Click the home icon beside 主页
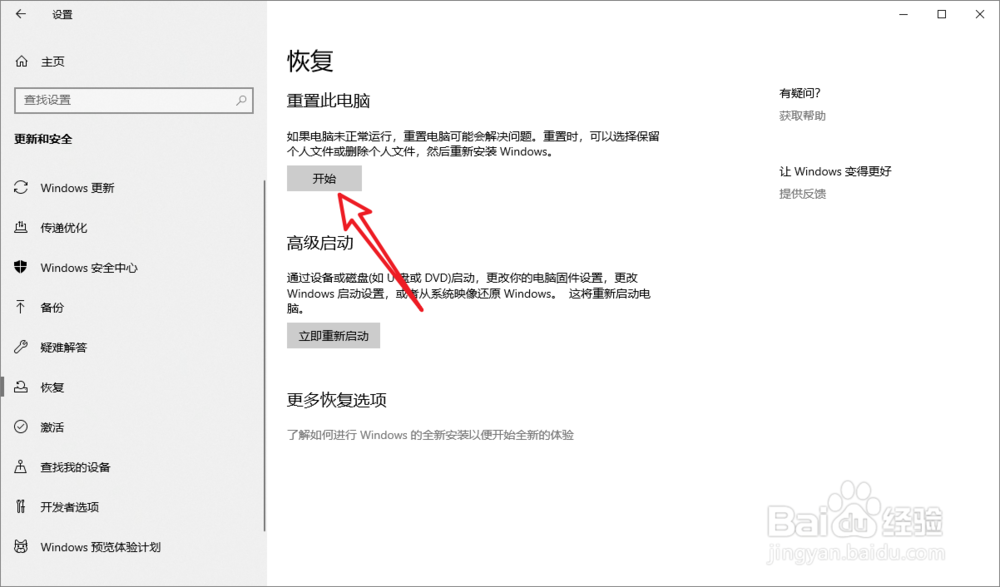1000x587 pixels. [22, 61]
